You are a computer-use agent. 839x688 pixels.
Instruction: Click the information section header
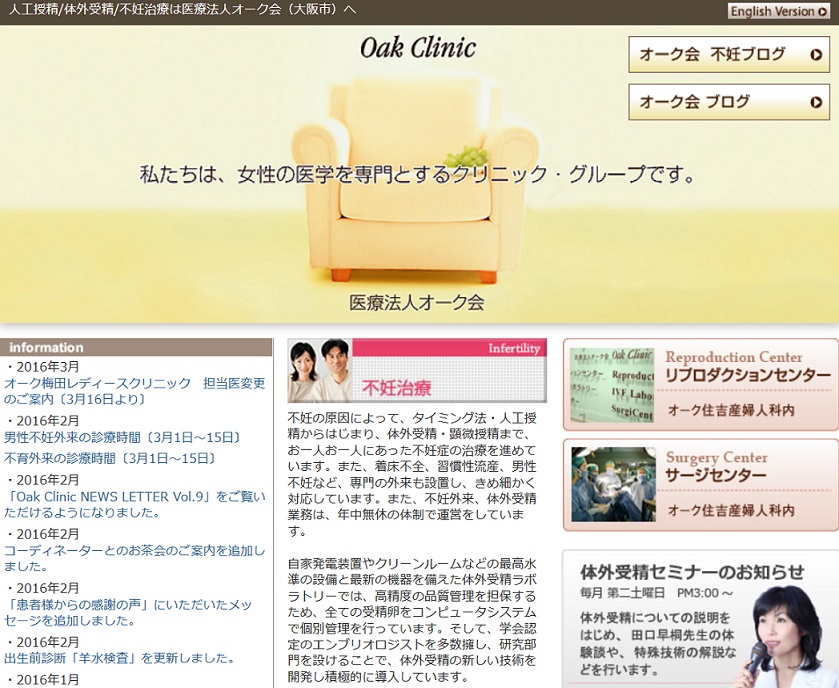[x=136, y=347]
